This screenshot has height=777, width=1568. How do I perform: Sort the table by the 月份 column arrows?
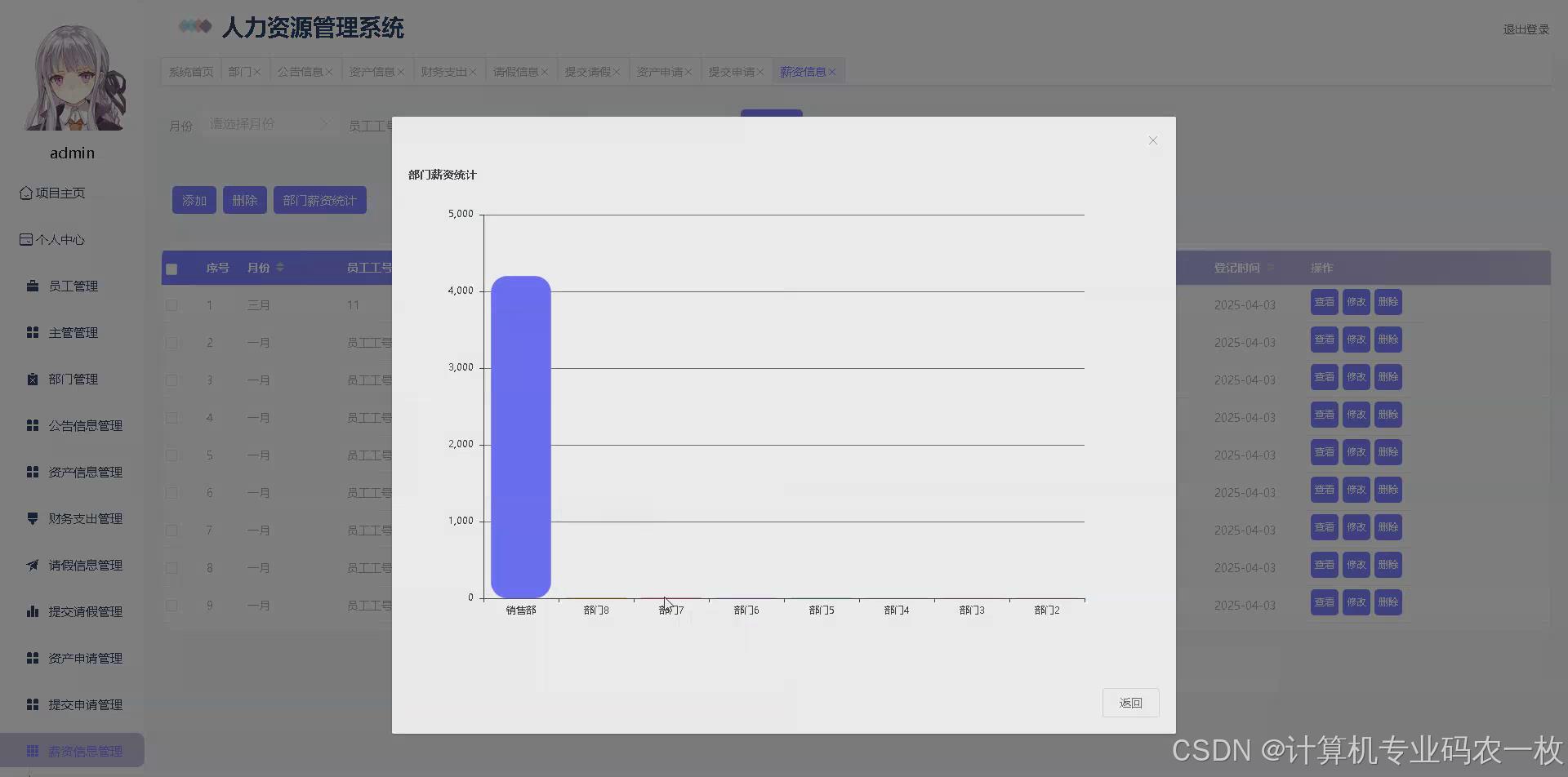coord(280,268)
